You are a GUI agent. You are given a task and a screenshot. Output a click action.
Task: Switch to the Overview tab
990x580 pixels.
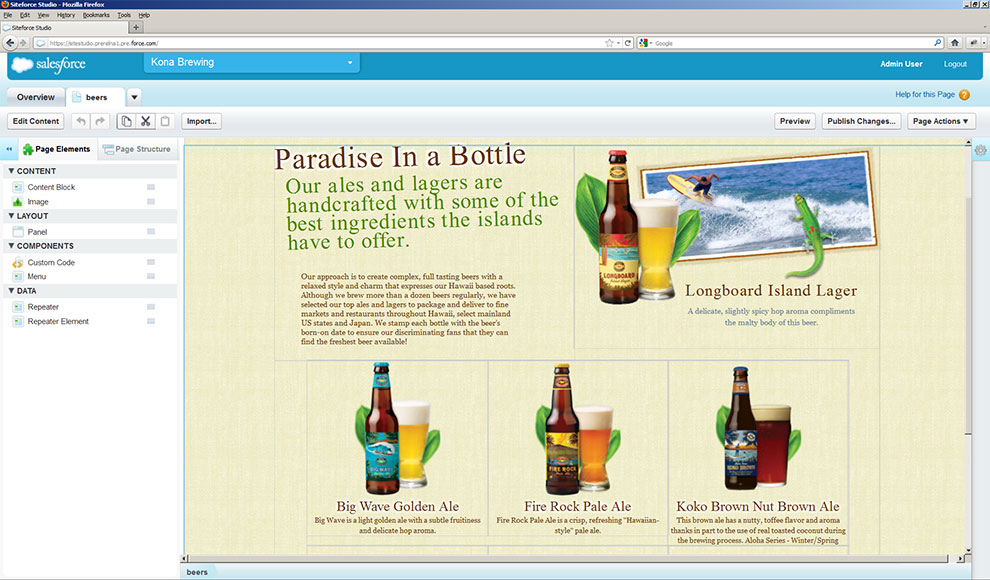click(35, 97)
